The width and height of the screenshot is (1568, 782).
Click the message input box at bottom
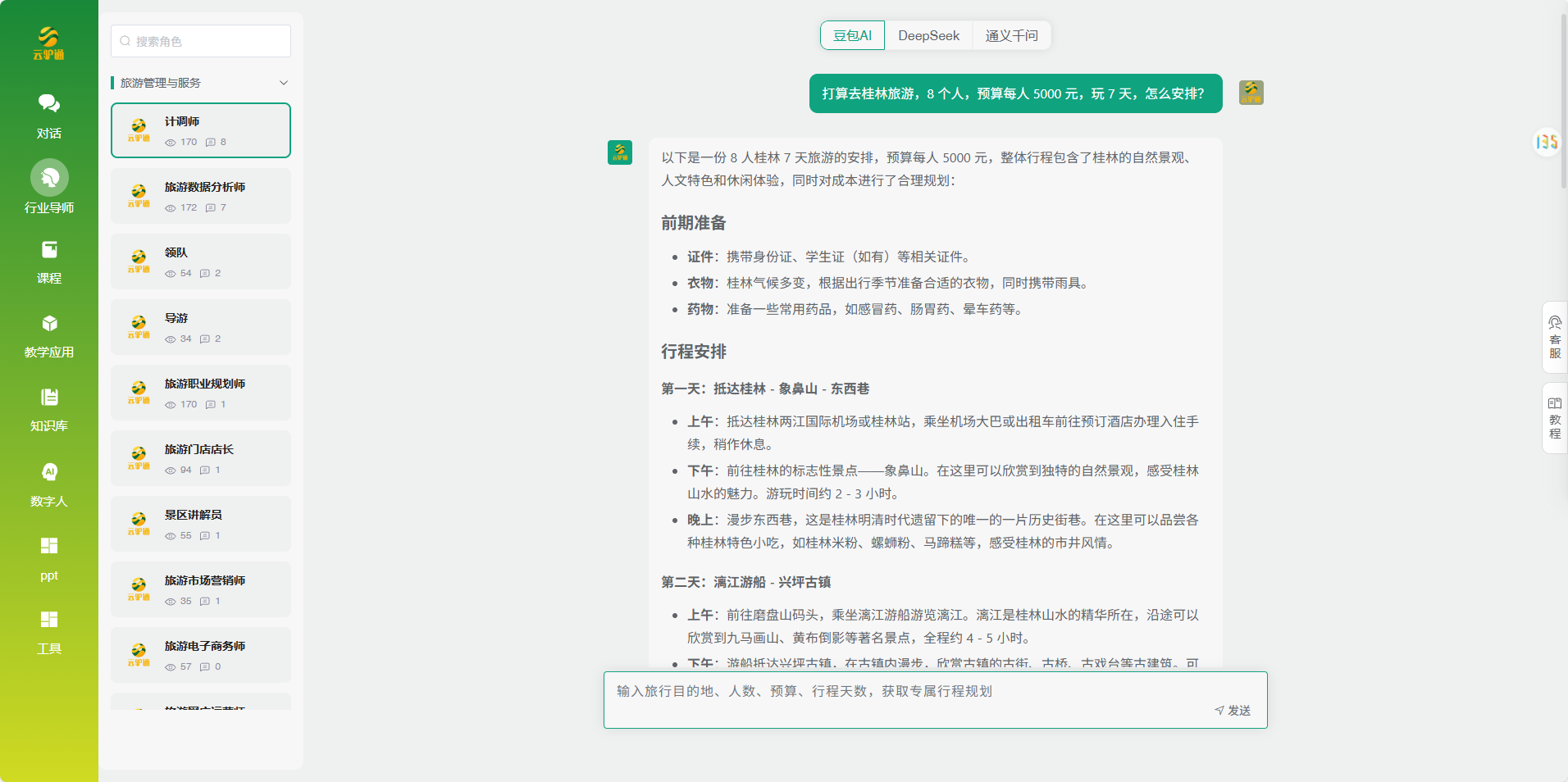tap(902, 691)
